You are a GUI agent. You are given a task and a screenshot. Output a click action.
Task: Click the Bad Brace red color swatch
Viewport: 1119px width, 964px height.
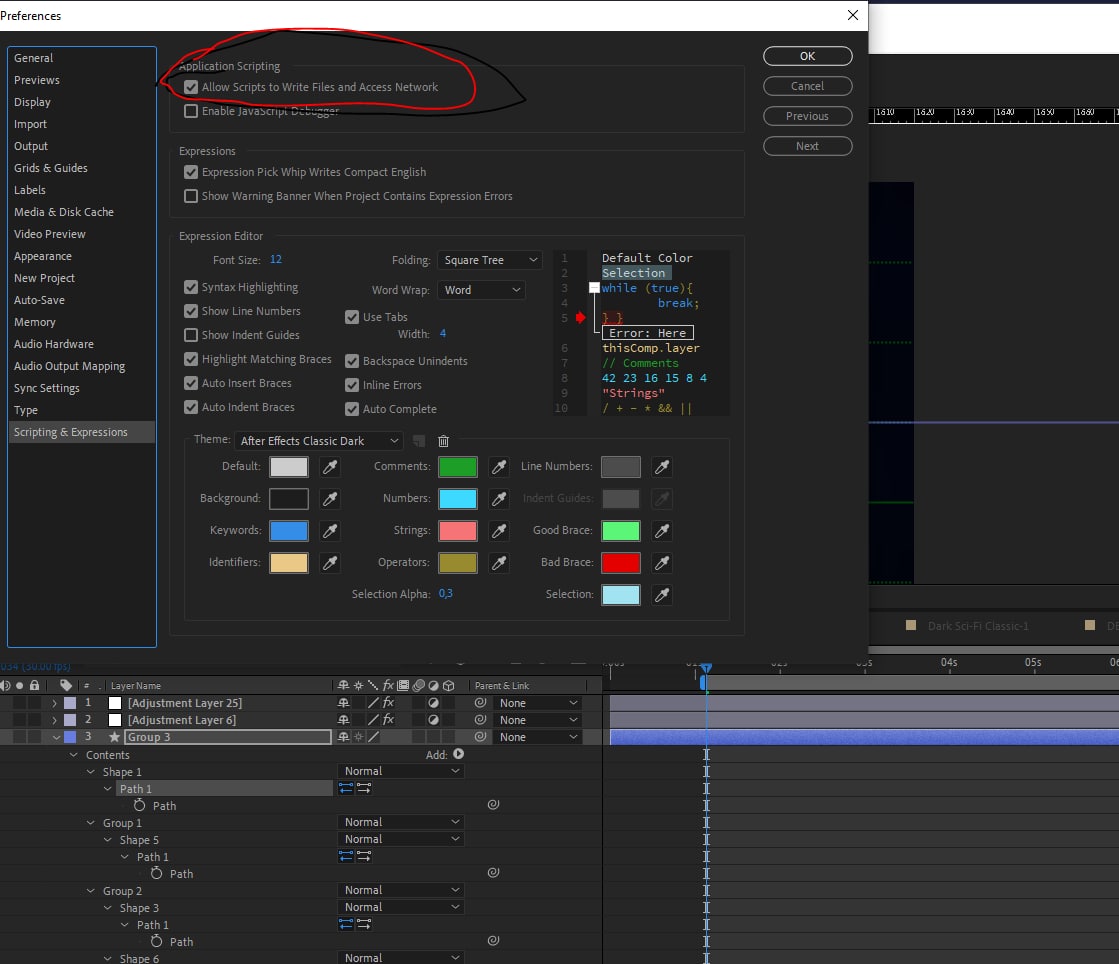[x=620, y=563]
